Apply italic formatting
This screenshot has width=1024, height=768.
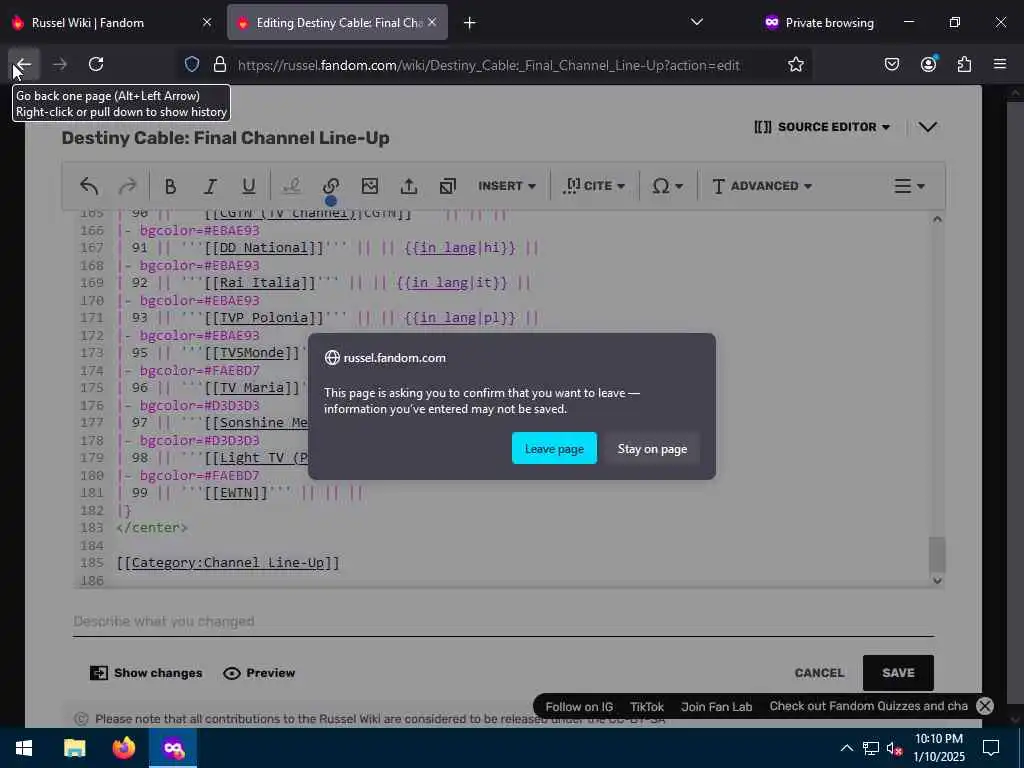coord(210,186)
